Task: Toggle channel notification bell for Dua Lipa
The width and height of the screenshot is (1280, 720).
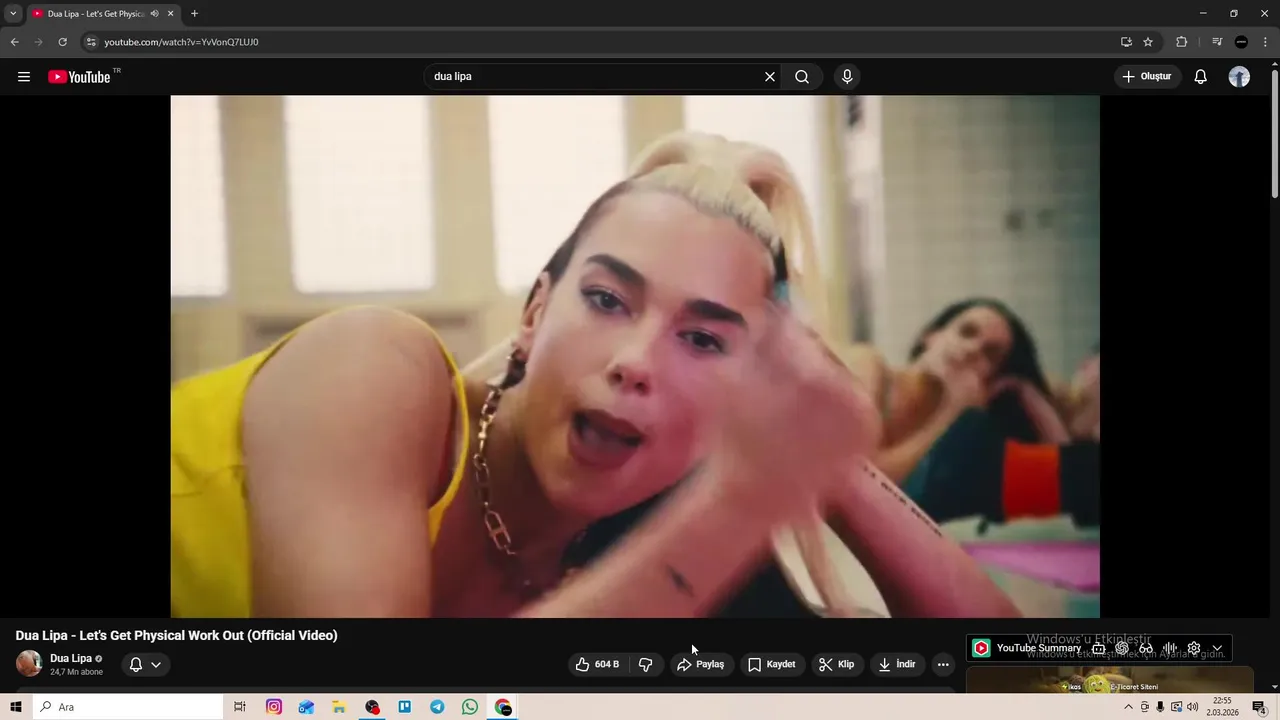Action: tap(136, 664)
